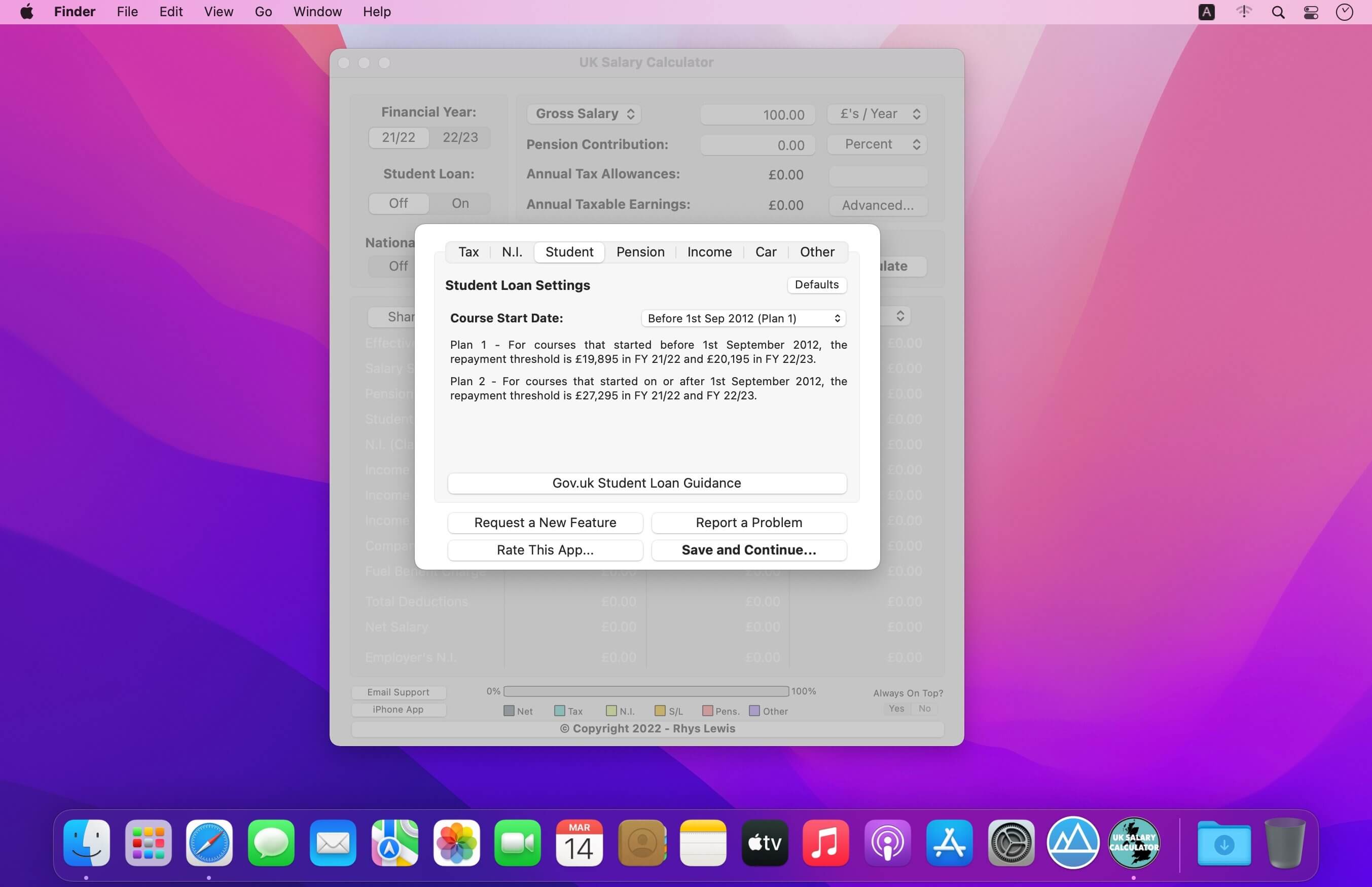This screenshot has width=1372, height=887.
Task: Click Save and Continue...
Action: (x=749, y=550)
